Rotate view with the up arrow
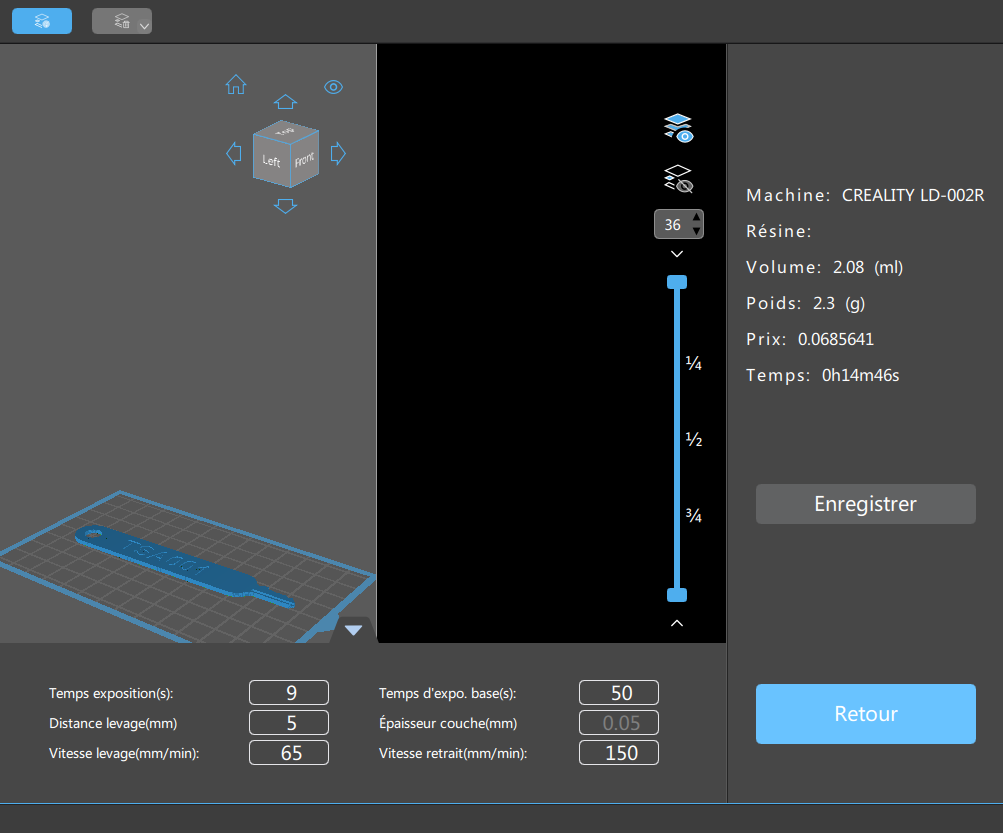Image resolution: width=1003 pixels, height=833 pixels. (x=285, y=102)
